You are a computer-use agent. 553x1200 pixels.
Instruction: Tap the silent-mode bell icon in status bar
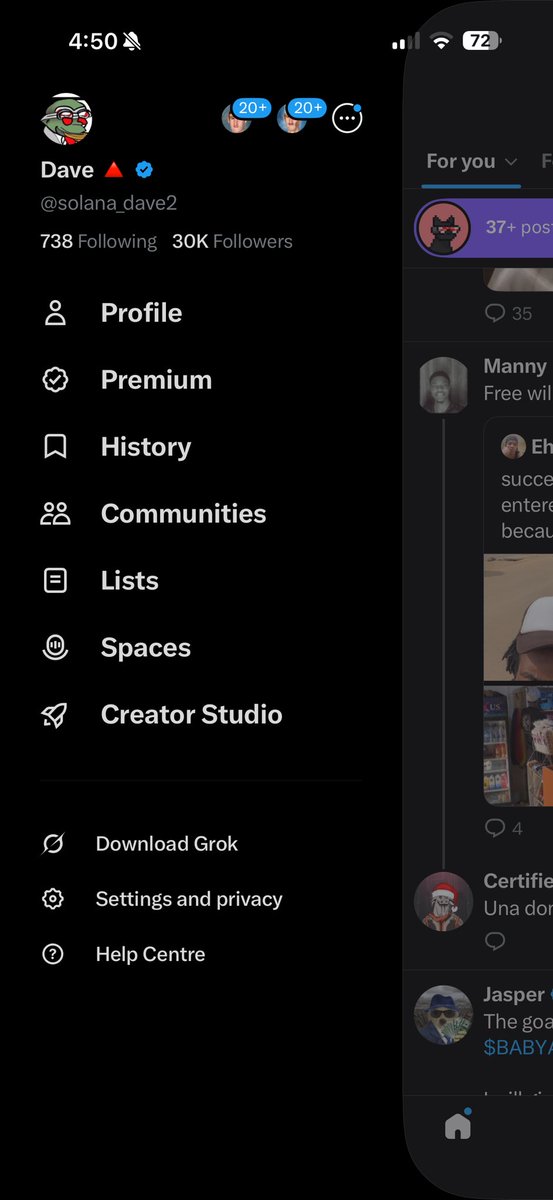tap(134, 41)
